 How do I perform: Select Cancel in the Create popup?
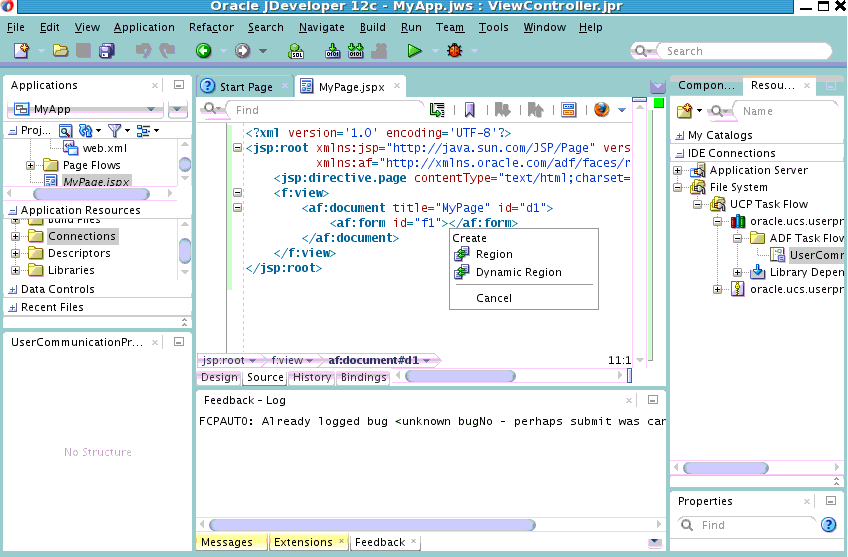494,298
